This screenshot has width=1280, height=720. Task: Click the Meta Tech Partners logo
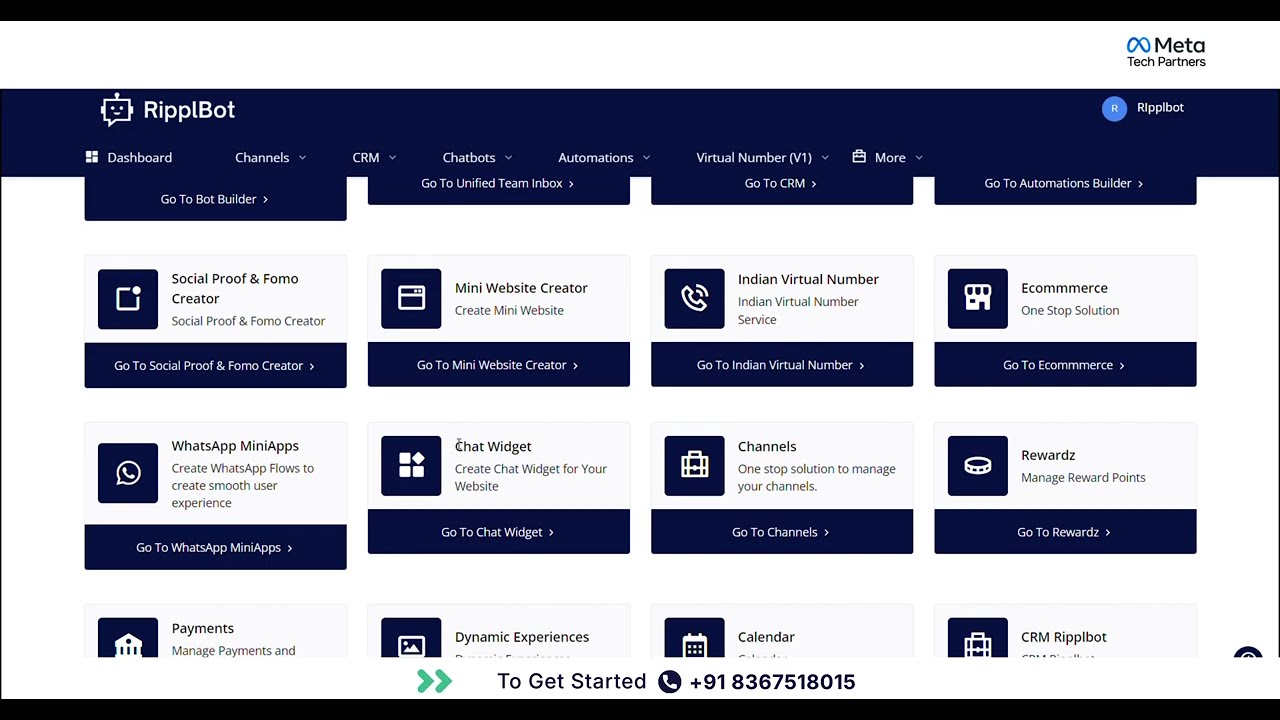pos(1166,52)
